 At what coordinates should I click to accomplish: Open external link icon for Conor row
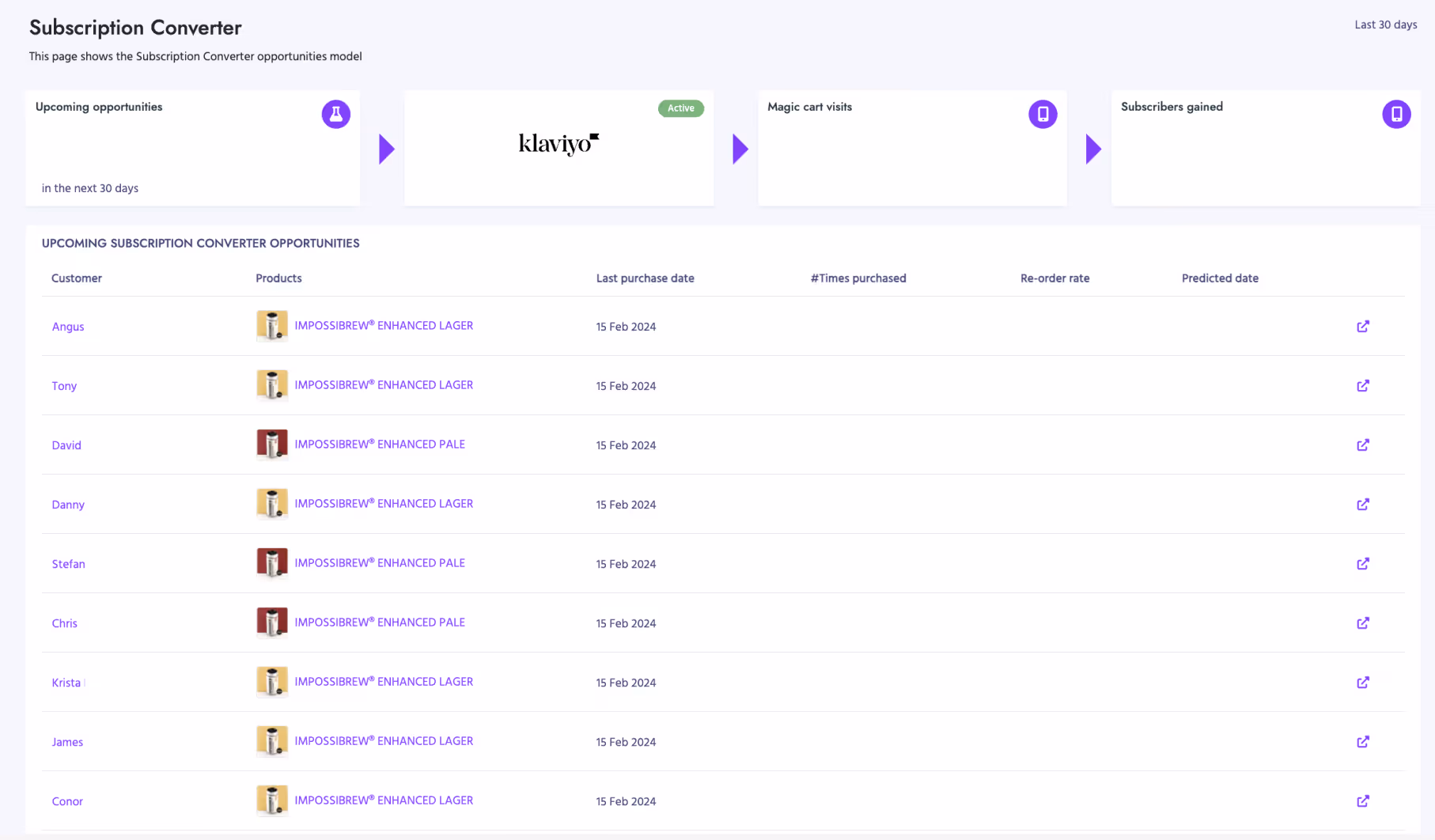(1363, 800)
